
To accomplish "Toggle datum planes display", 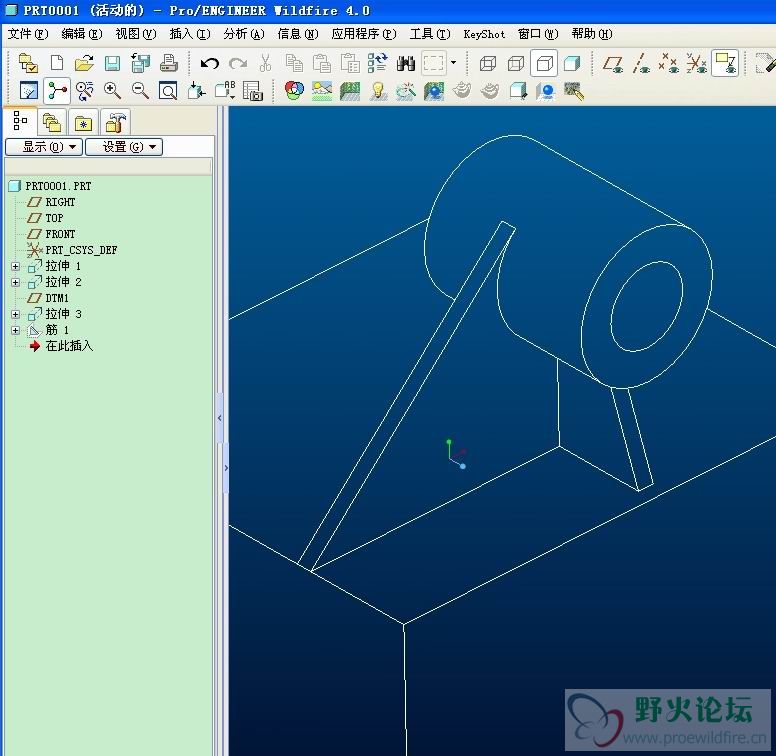I will pos(614,63).
